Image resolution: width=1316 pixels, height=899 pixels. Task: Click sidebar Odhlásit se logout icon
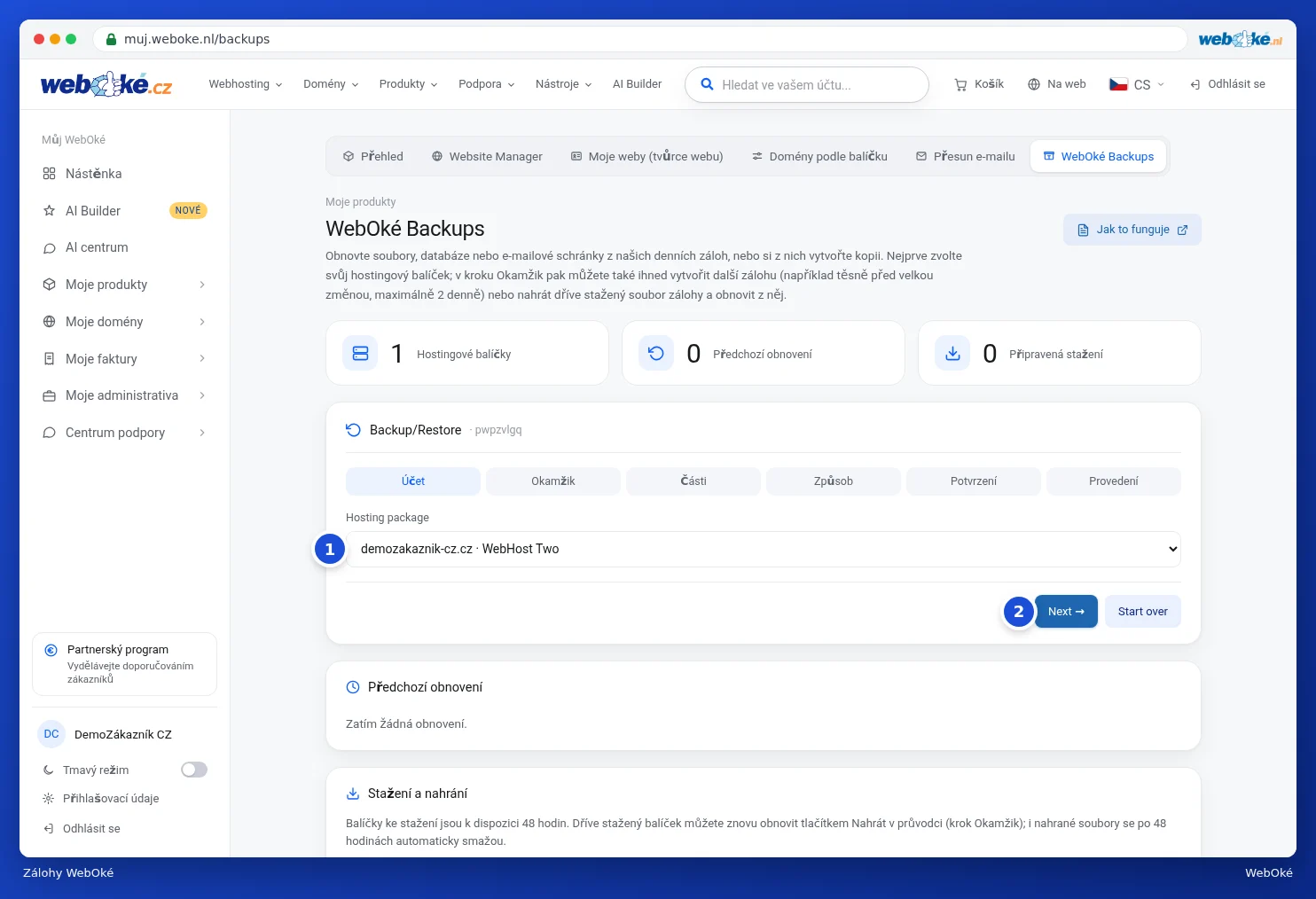48,828
